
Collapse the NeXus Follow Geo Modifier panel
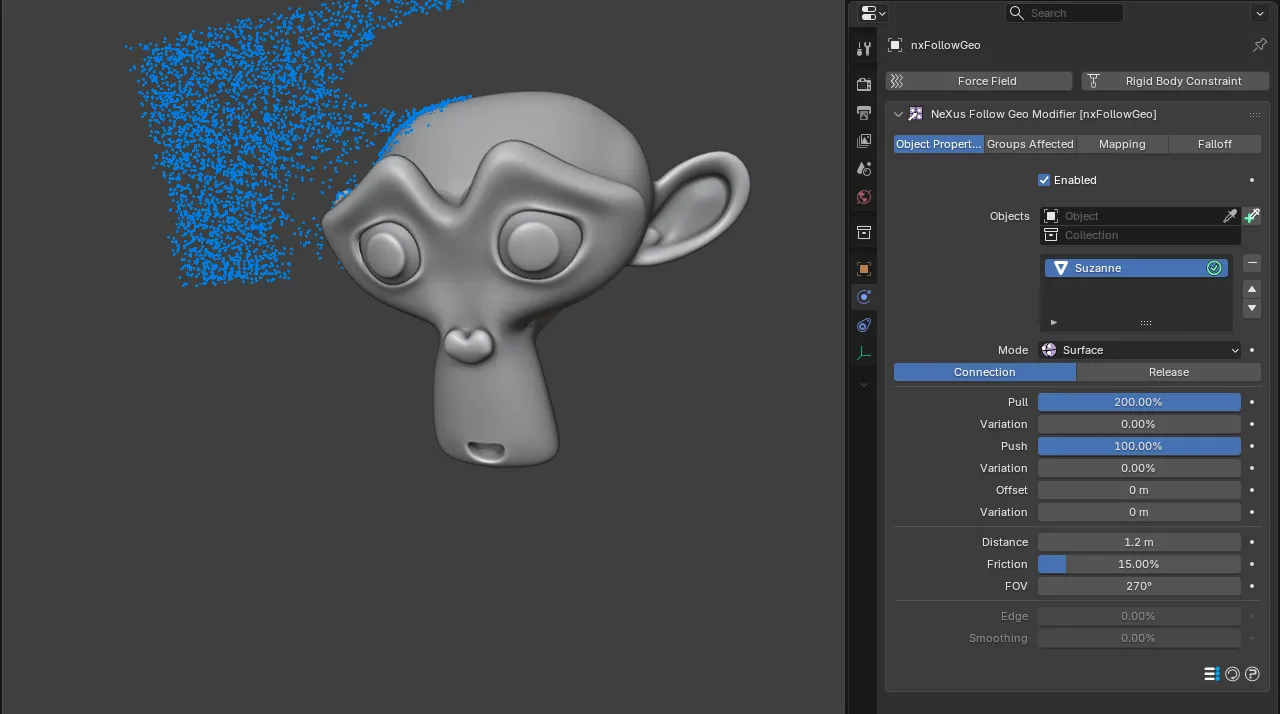click(898, 114)
